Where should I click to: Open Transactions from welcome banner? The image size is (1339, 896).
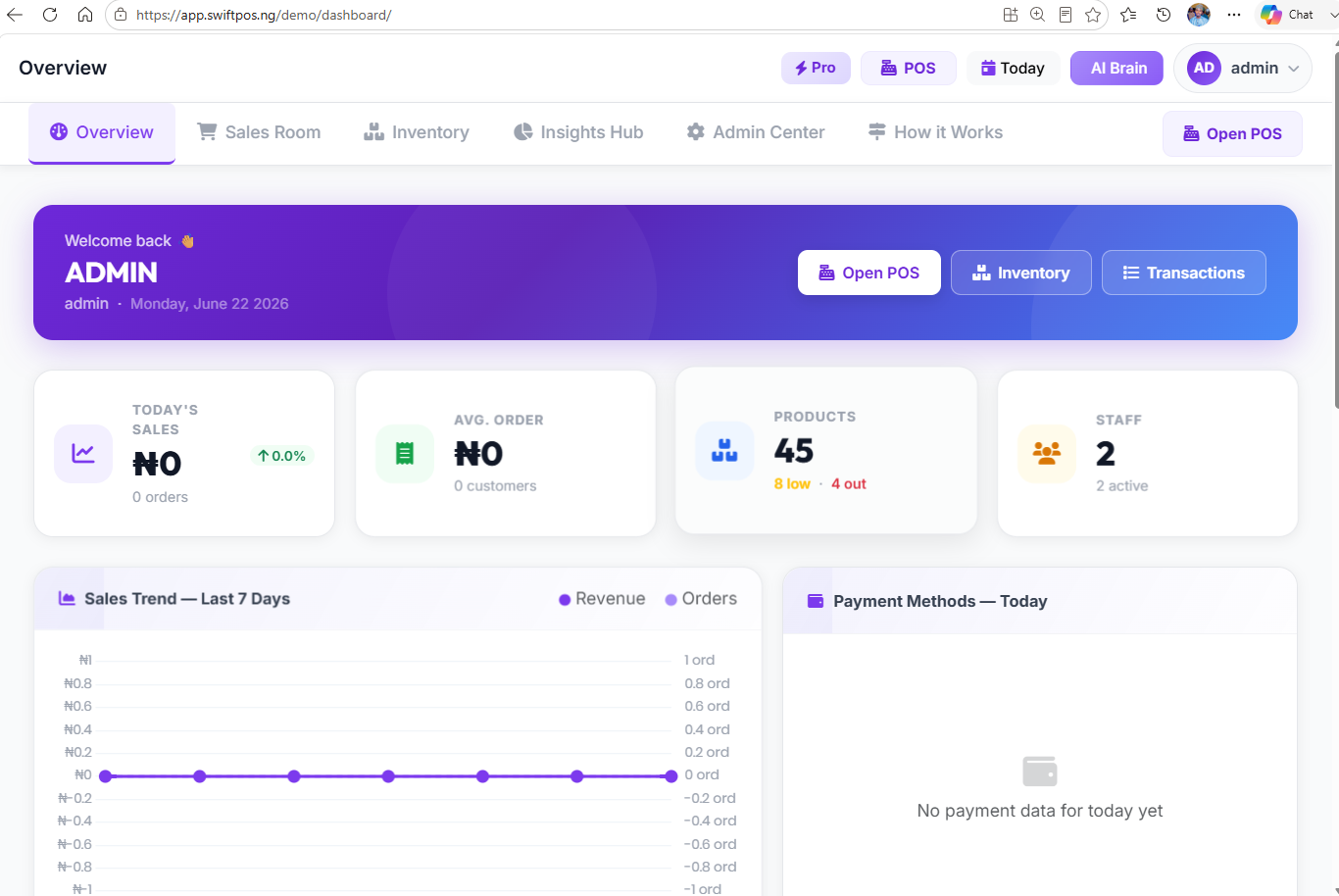[1183, 273]
